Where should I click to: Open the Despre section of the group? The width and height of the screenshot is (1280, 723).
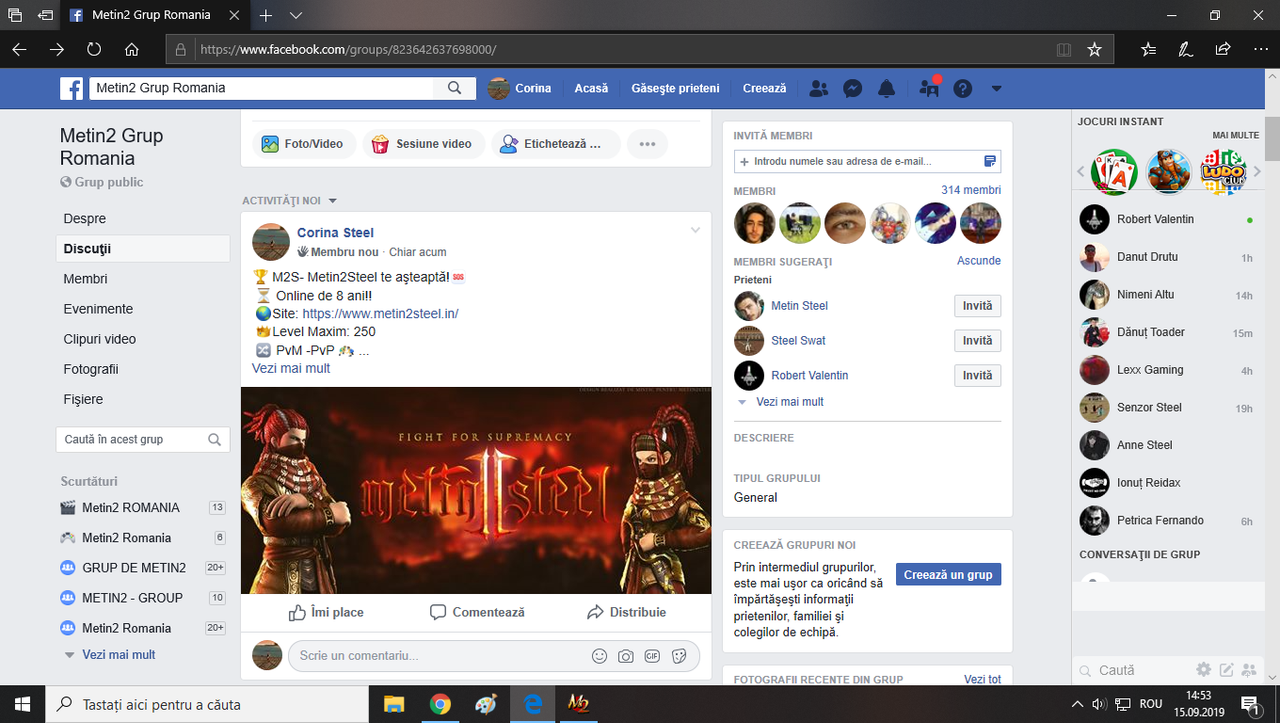(x=85, y=219)
